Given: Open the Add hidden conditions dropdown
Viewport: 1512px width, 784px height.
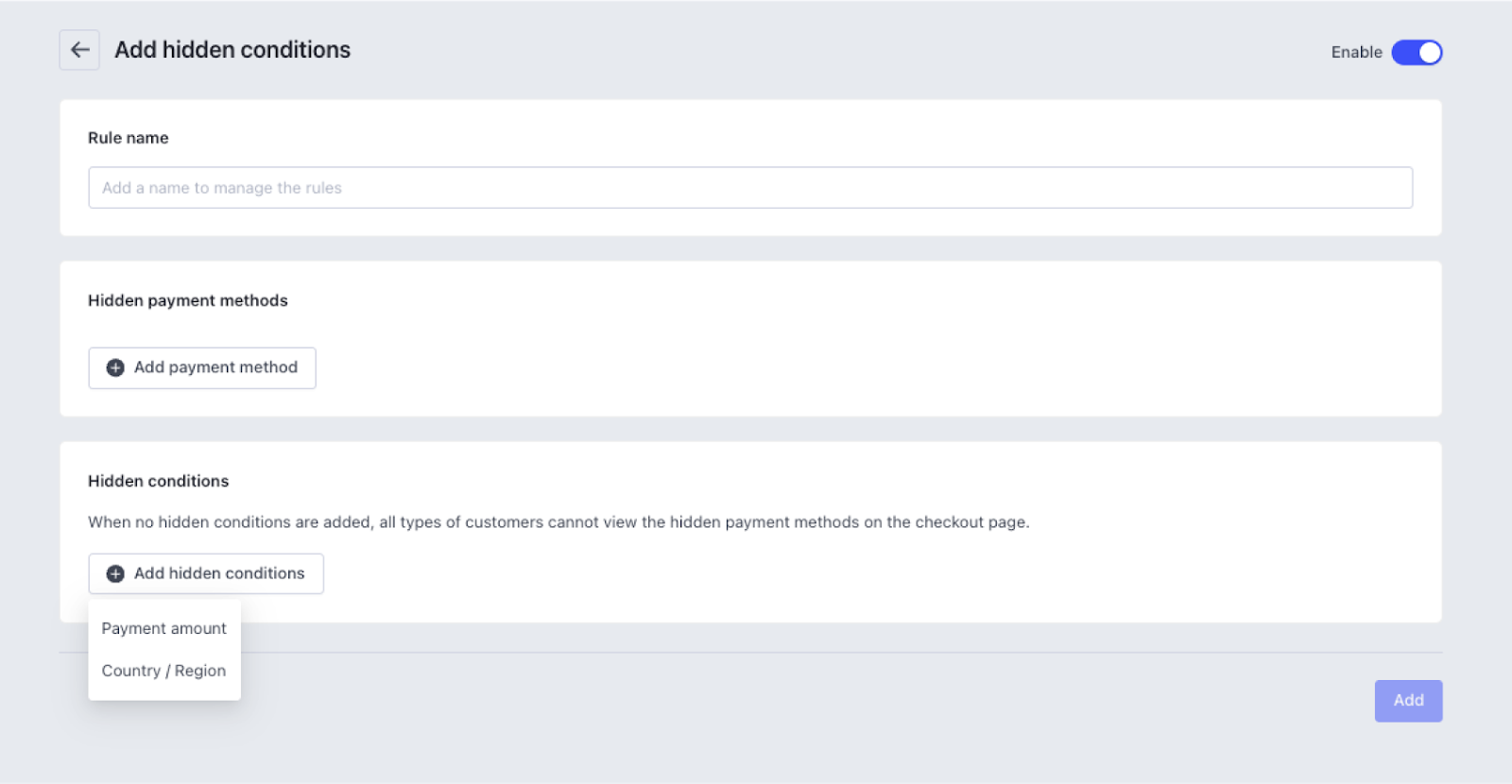Looking at the screenshot, I should (x=206, y=573).
